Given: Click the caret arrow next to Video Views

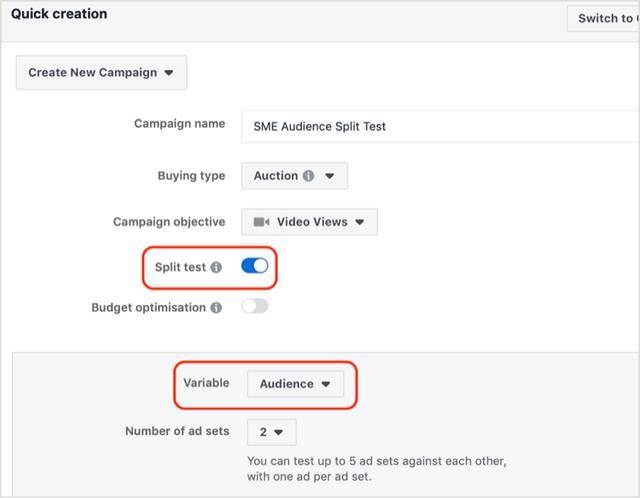Looking at the screenshot, I should pyautogui.click(x=360, y=222).
